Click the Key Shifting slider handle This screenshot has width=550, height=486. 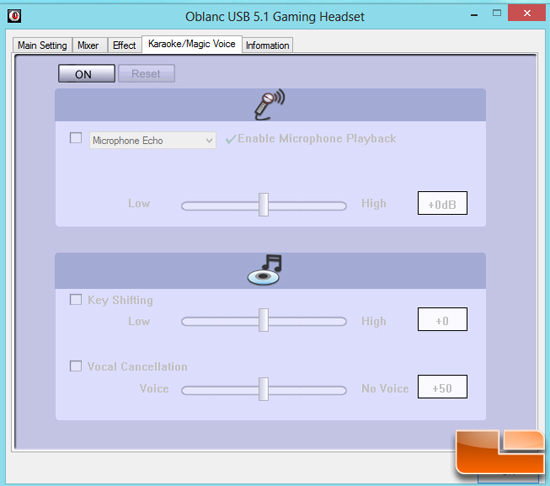[263, 320]
